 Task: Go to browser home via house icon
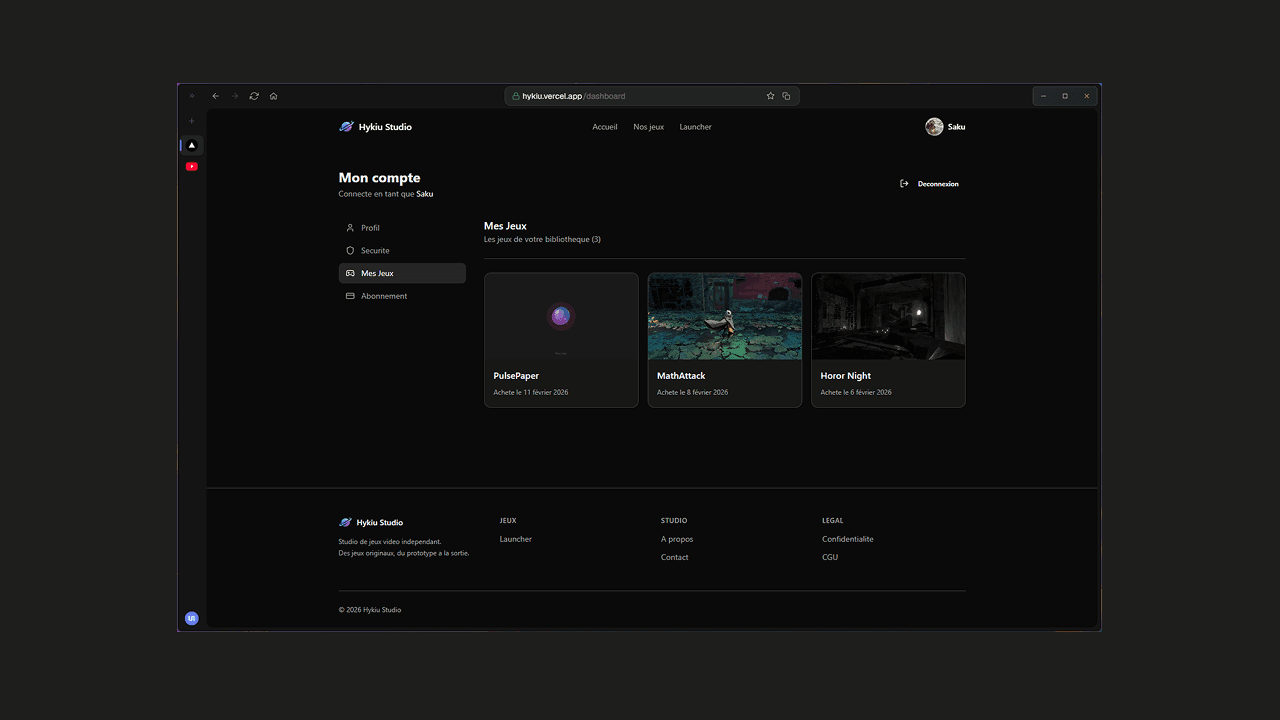[273, 96]
